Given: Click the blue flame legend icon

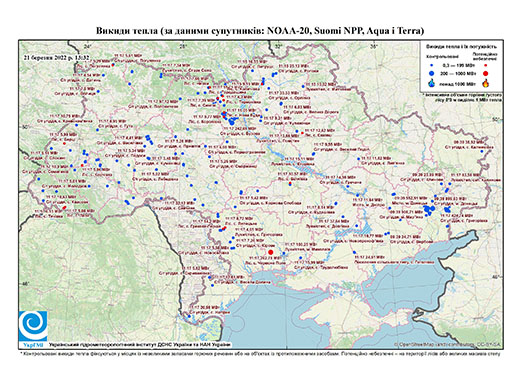Looking at the screenshot, I should coord(432,83).
